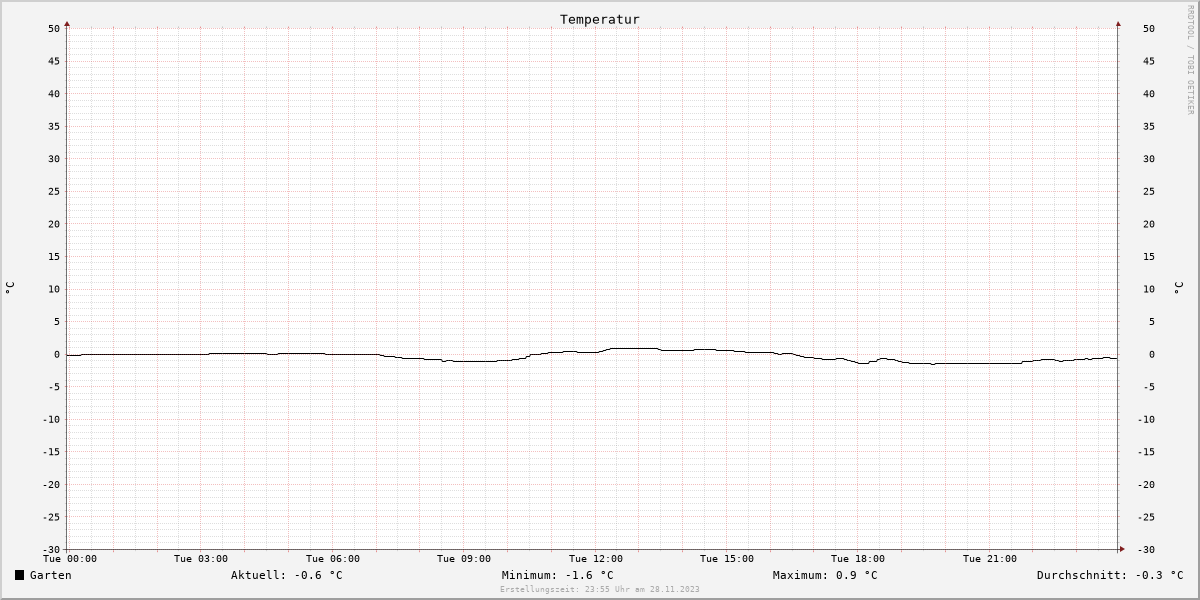
Task: Click the Tue 15:00 time axis label
Action: coord(727,559)
